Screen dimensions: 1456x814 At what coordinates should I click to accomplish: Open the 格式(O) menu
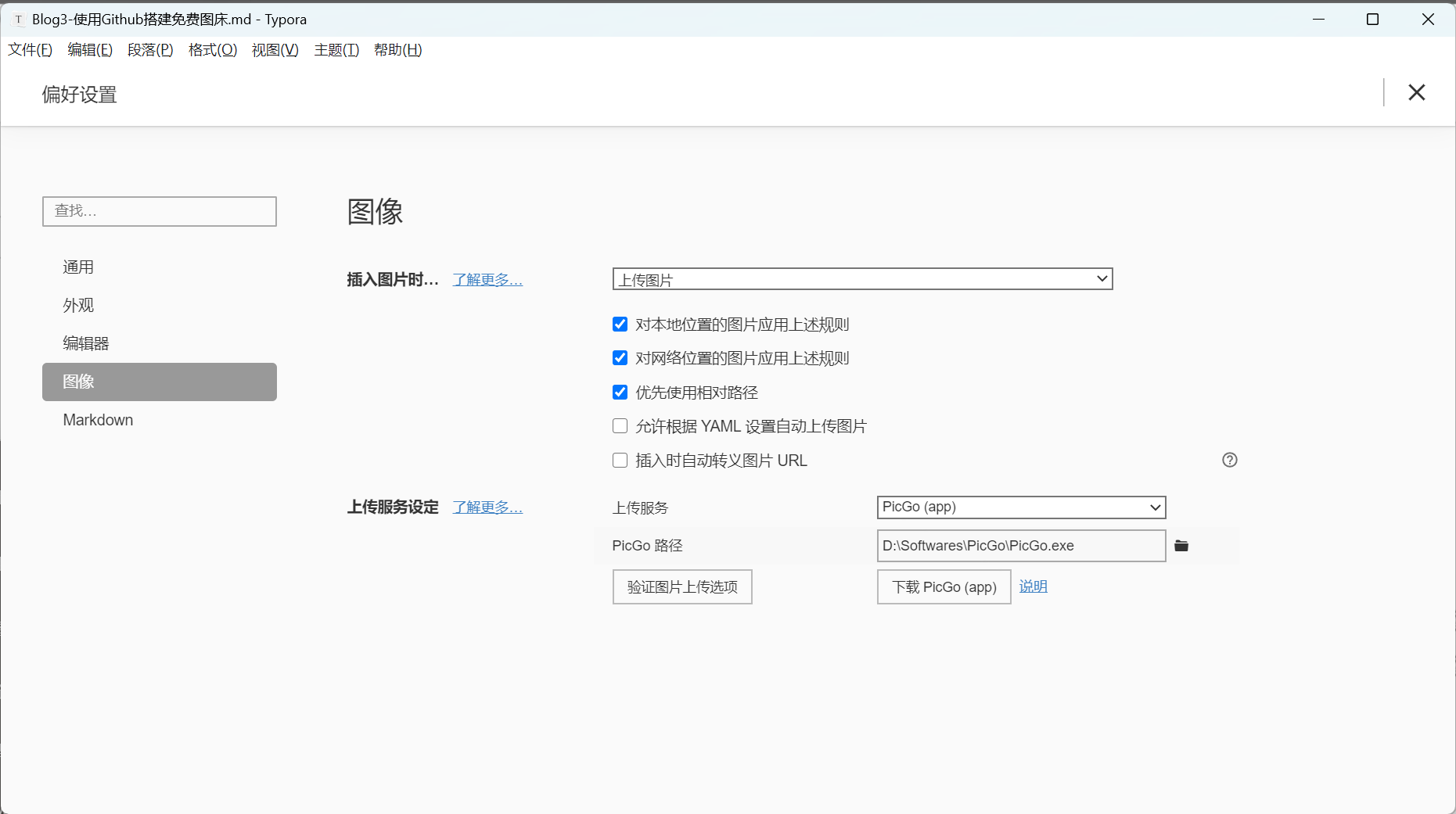tap(213, 50)
